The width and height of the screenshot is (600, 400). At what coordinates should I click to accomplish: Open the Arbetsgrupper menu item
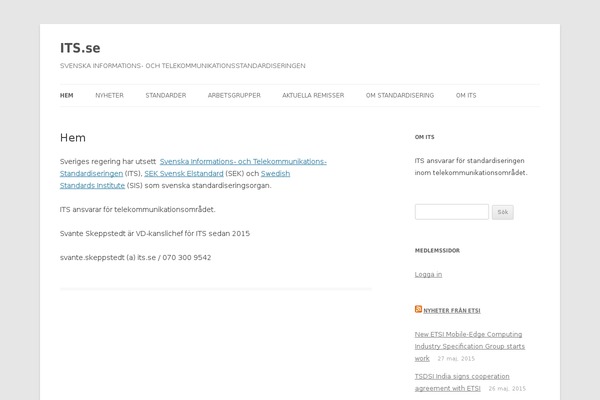coord(234,95)
